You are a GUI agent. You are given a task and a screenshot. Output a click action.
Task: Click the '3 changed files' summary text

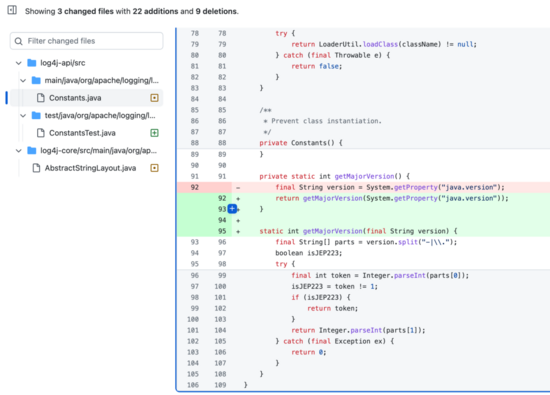coord(85,11)
